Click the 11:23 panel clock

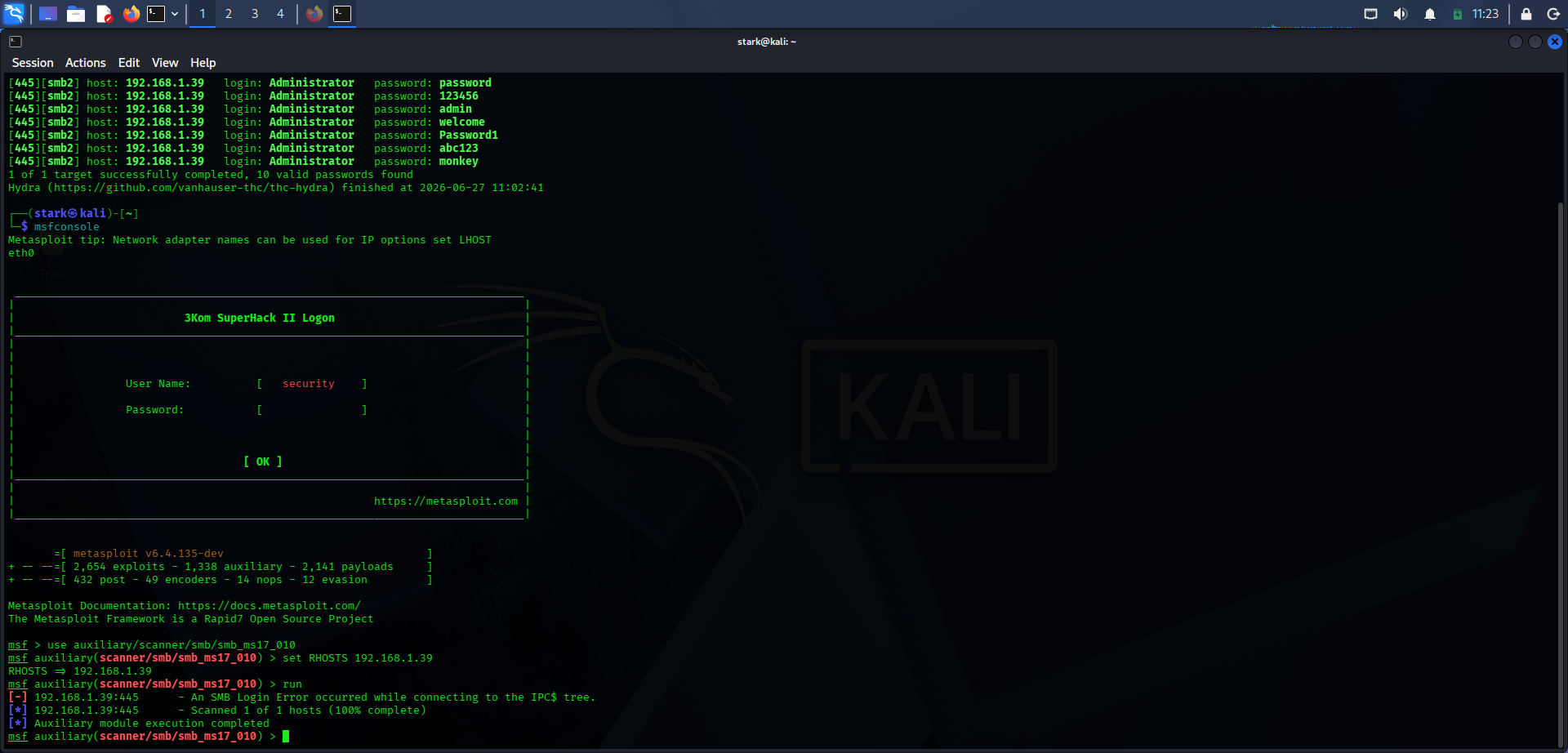coord(1485,14)
